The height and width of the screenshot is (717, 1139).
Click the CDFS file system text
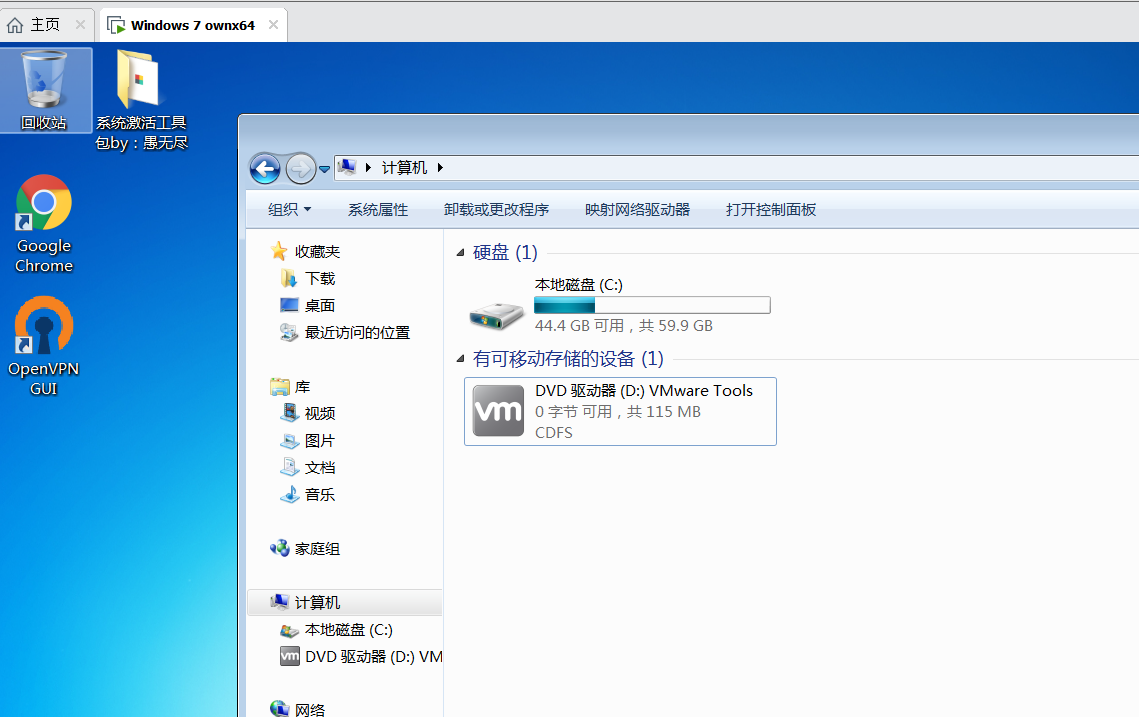tap(554, 433)
